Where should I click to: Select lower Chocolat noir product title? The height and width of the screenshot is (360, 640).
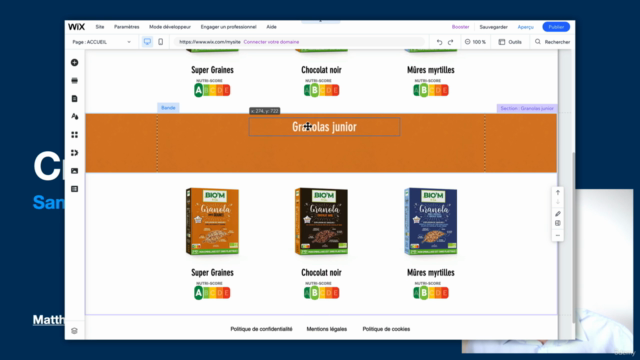tap(321, 273)
